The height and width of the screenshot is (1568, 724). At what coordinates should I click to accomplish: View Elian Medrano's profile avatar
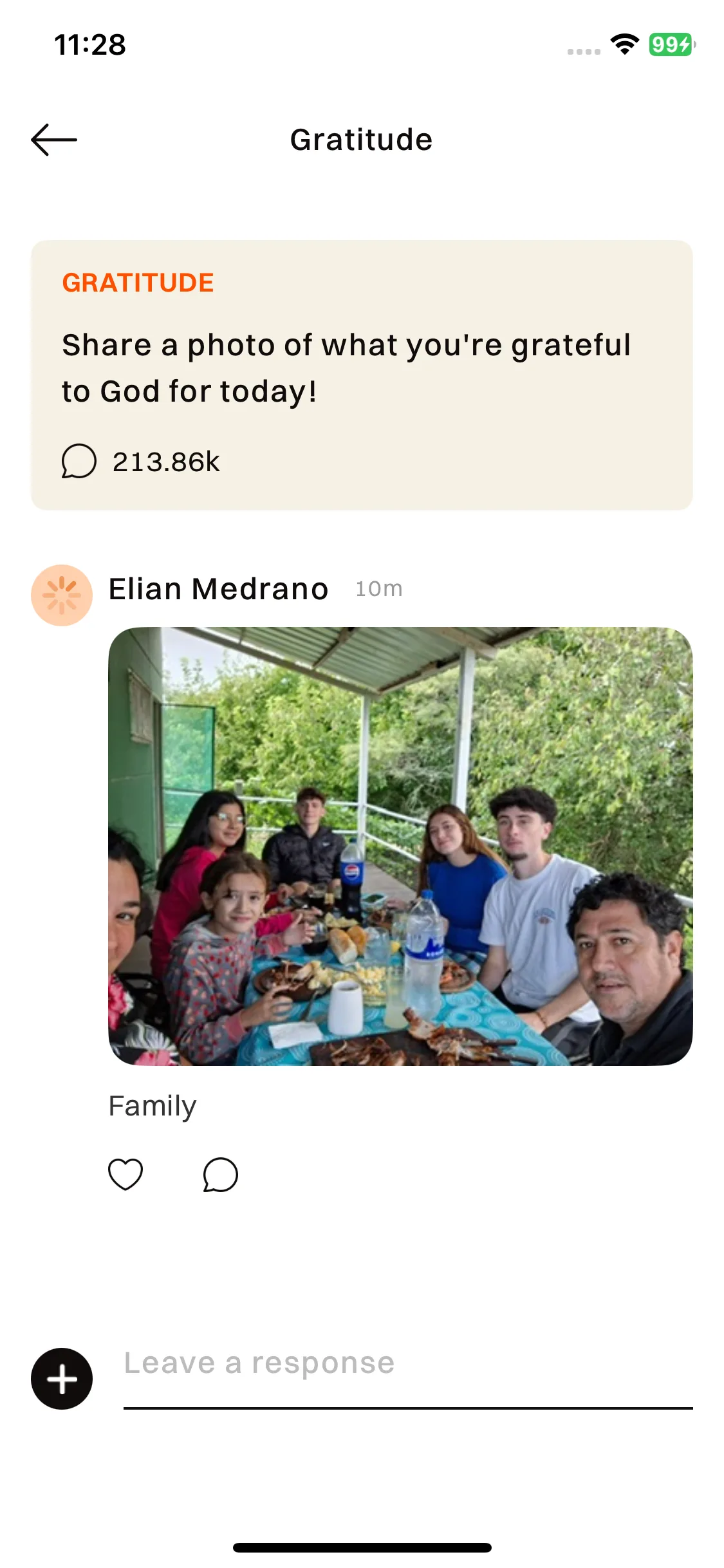click(62, 595)
